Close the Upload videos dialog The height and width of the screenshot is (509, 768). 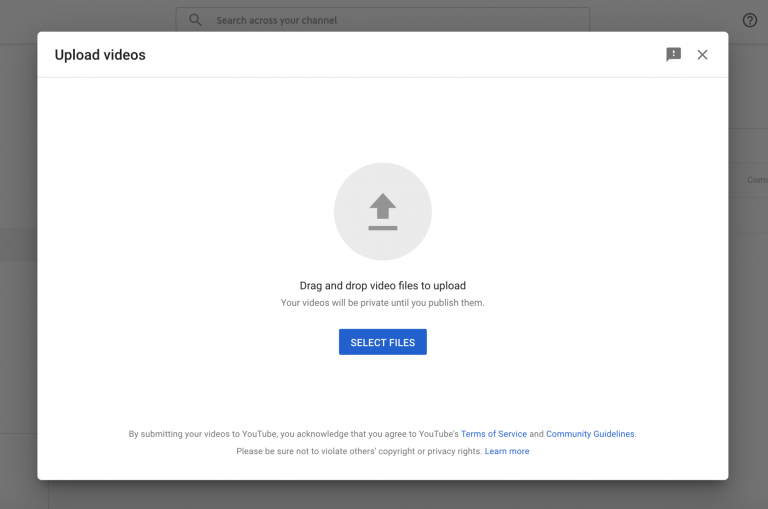point(702,55)
